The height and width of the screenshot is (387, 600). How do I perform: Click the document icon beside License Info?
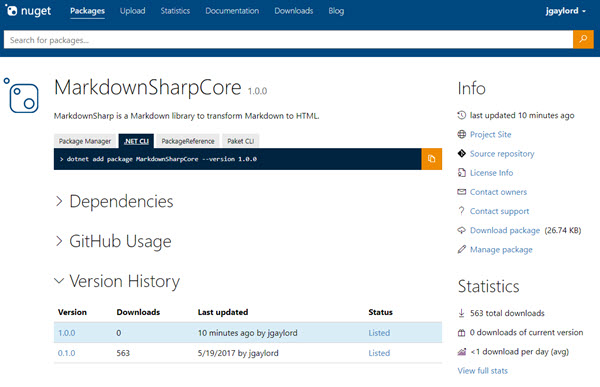[x=461, y=173]
